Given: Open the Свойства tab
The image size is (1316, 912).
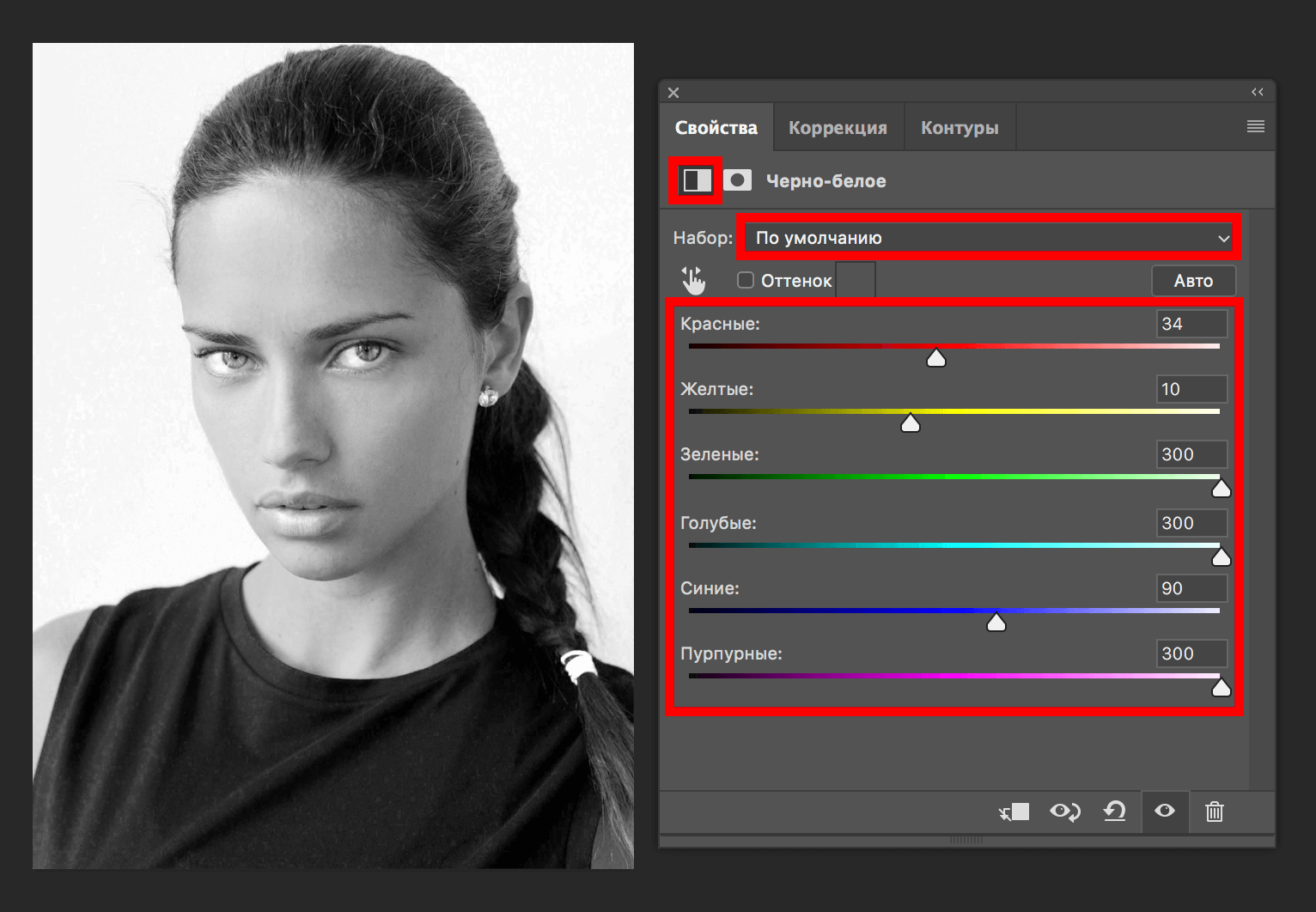Looking at the screenshot, I should [x=716, y=128].
